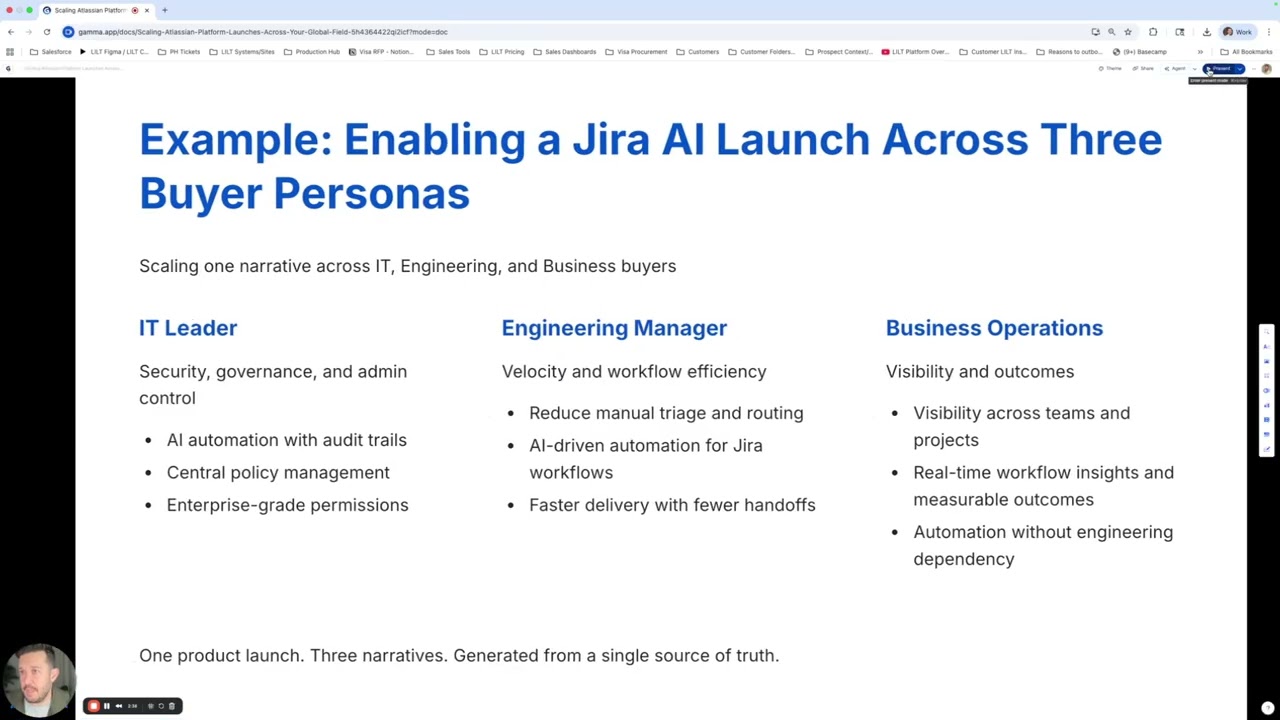The height and width of the screenshot is (720, 1280).
Task: Open Sales Tools bookmark folder
Action: pyautogui.click(x=448, y=52)
